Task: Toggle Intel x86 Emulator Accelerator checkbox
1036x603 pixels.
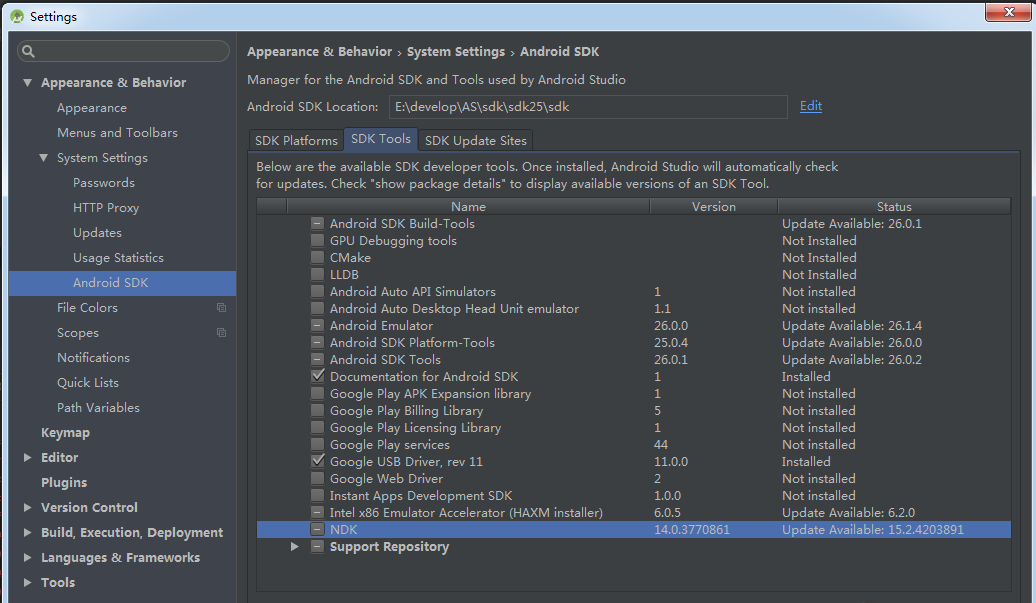Action: (317, 513)
